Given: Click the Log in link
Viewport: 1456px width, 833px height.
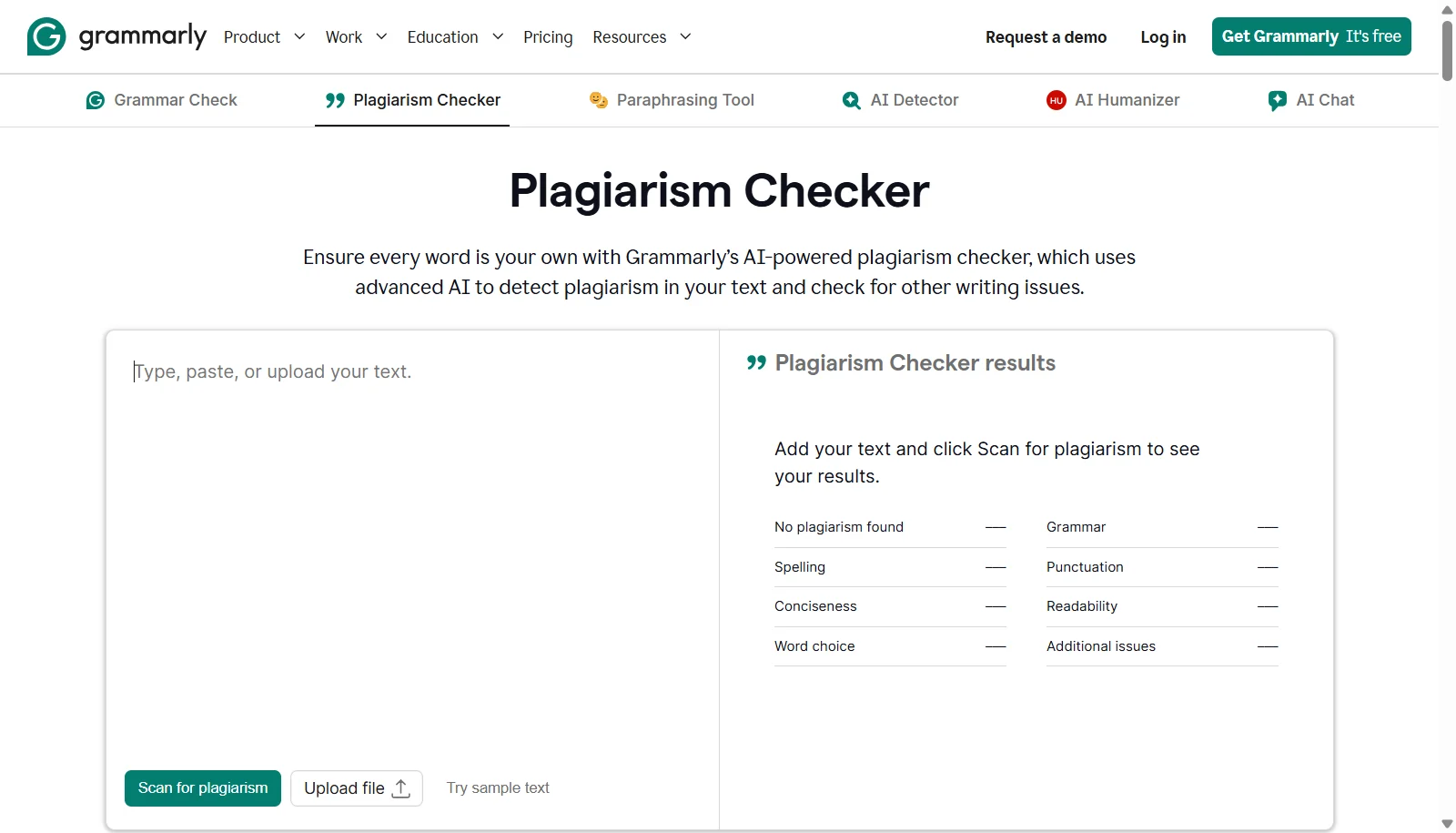Looking at the screenshot, I should pos(1163,37).
